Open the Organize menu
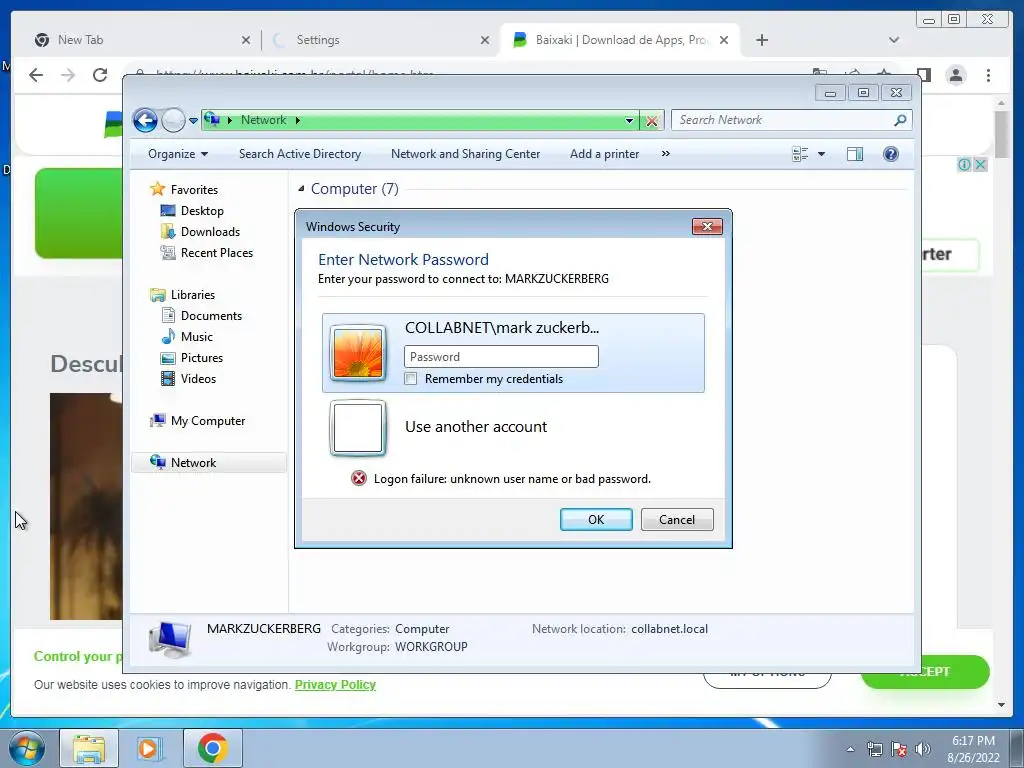 pos(178,154)
